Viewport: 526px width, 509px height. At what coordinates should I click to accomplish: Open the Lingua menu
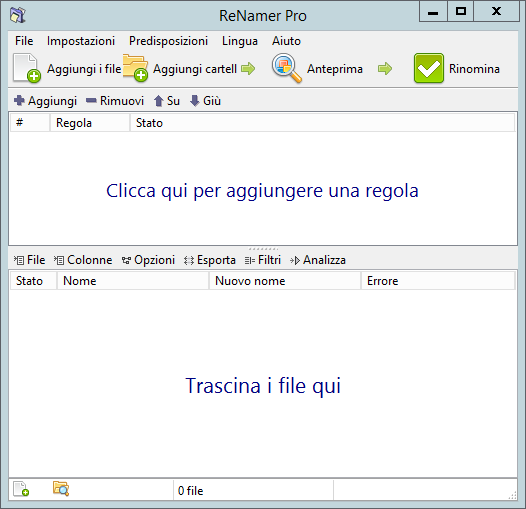point(240,41)
